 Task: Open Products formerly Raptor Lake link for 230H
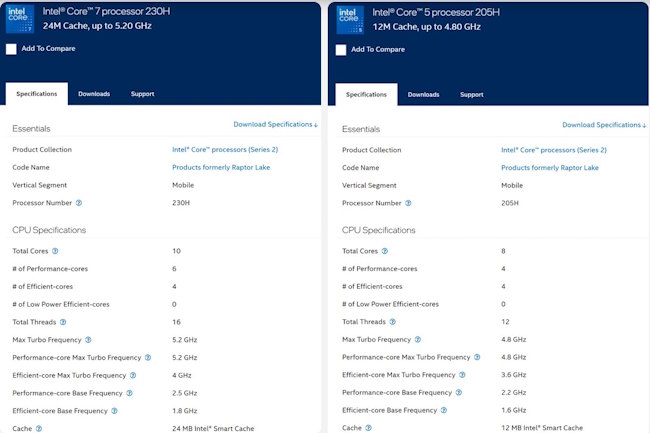pos(221,167)
